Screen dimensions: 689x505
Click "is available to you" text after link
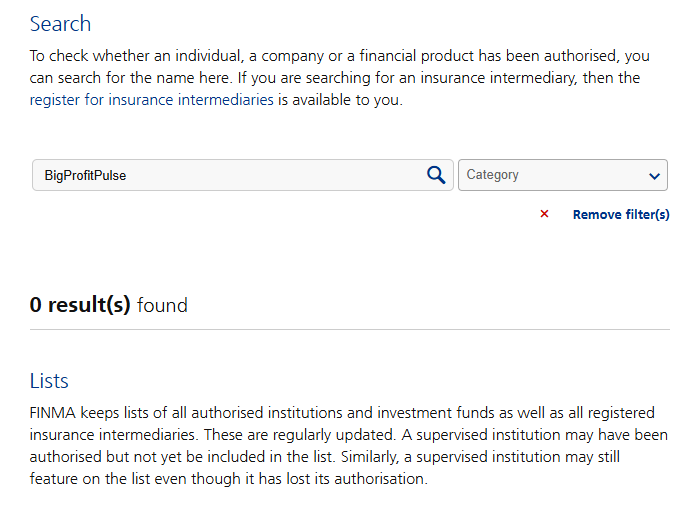pos(340,100)
